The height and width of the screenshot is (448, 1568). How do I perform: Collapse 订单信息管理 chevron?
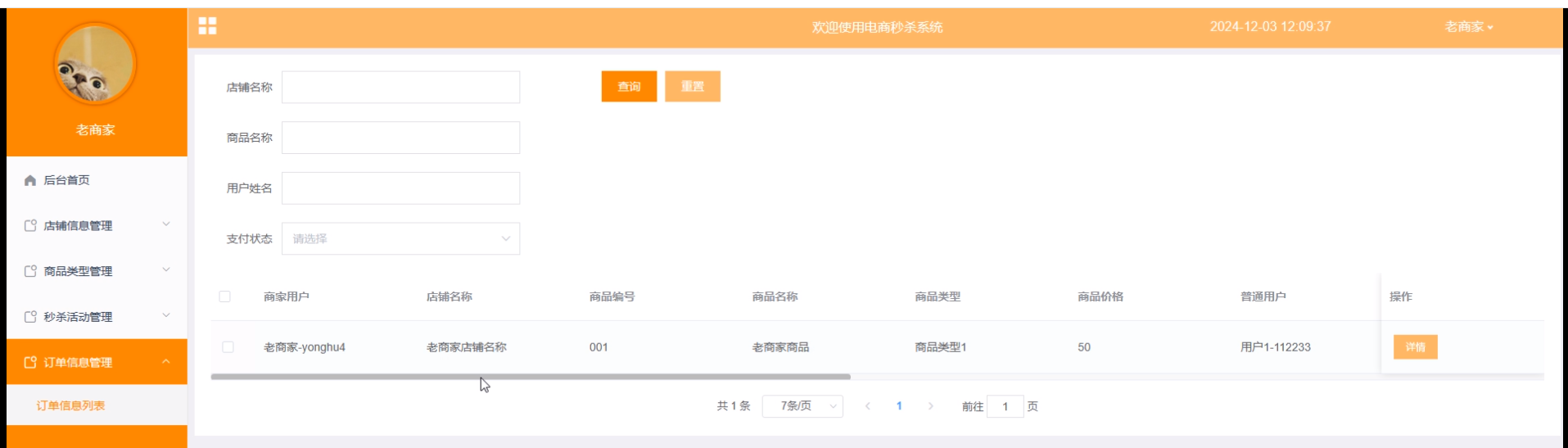pyautogui.click(x=166, y=361)
